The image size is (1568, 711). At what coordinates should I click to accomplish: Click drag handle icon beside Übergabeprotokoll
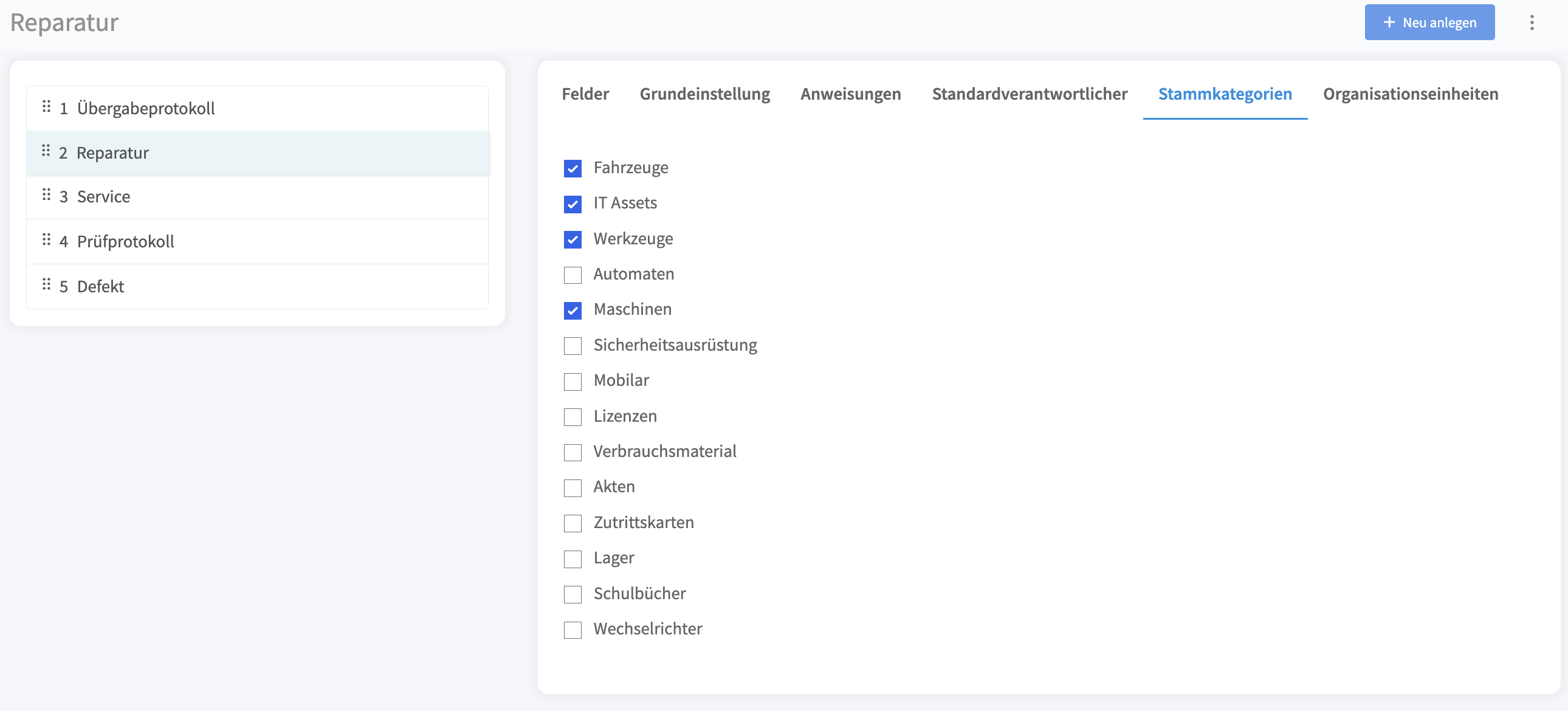click(46, 107)
